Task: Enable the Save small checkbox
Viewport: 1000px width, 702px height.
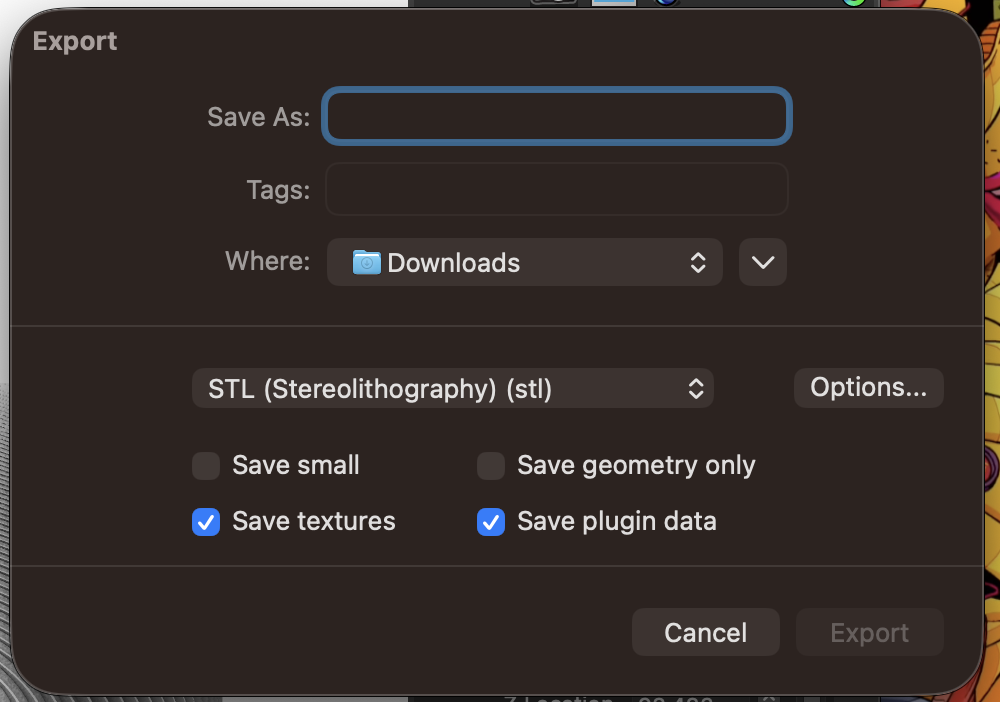Action: [x=206, y=466]
